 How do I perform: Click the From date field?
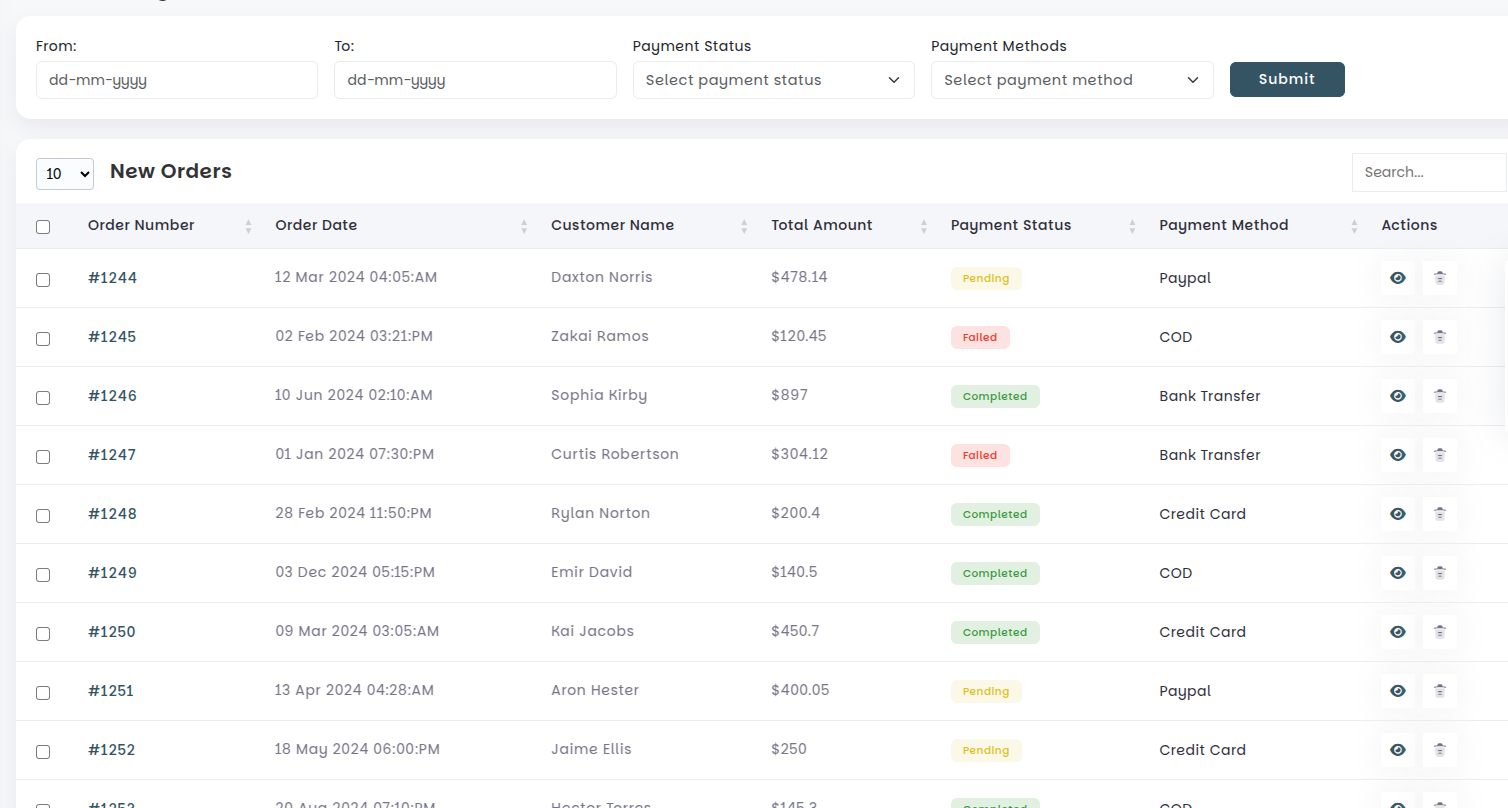click(176, 80)
